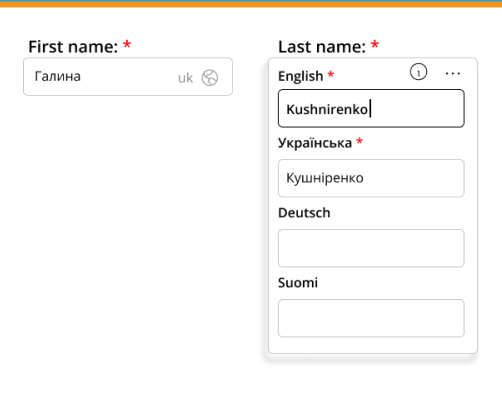
Task: Focus the empty Suomi text field
Action: click(x=371, y=318)
